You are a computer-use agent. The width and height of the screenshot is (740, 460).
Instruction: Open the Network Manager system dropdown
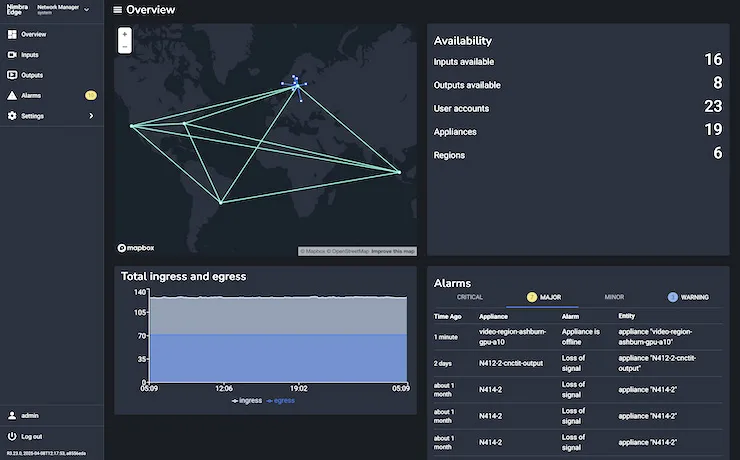click(86, 10)
